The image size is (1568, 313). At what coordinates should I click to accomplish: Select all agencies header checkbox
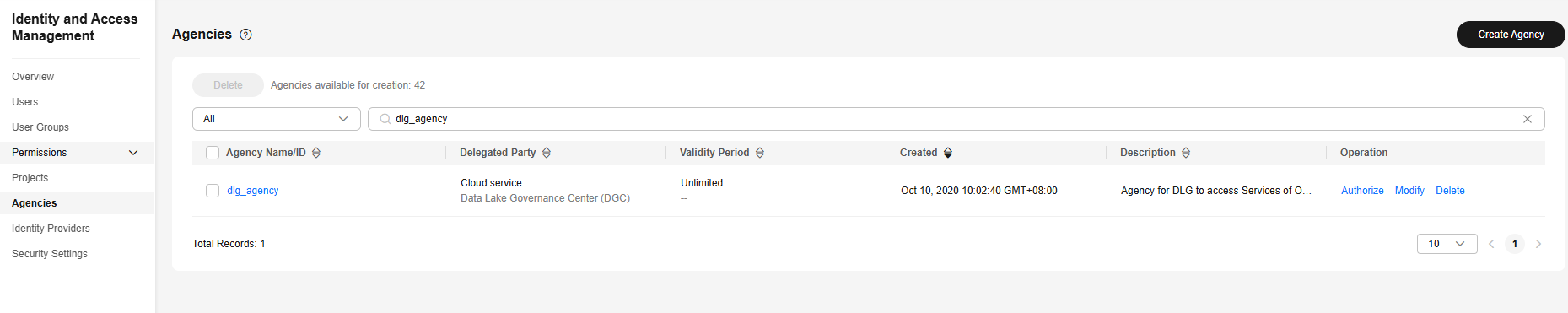coord(213,153)
